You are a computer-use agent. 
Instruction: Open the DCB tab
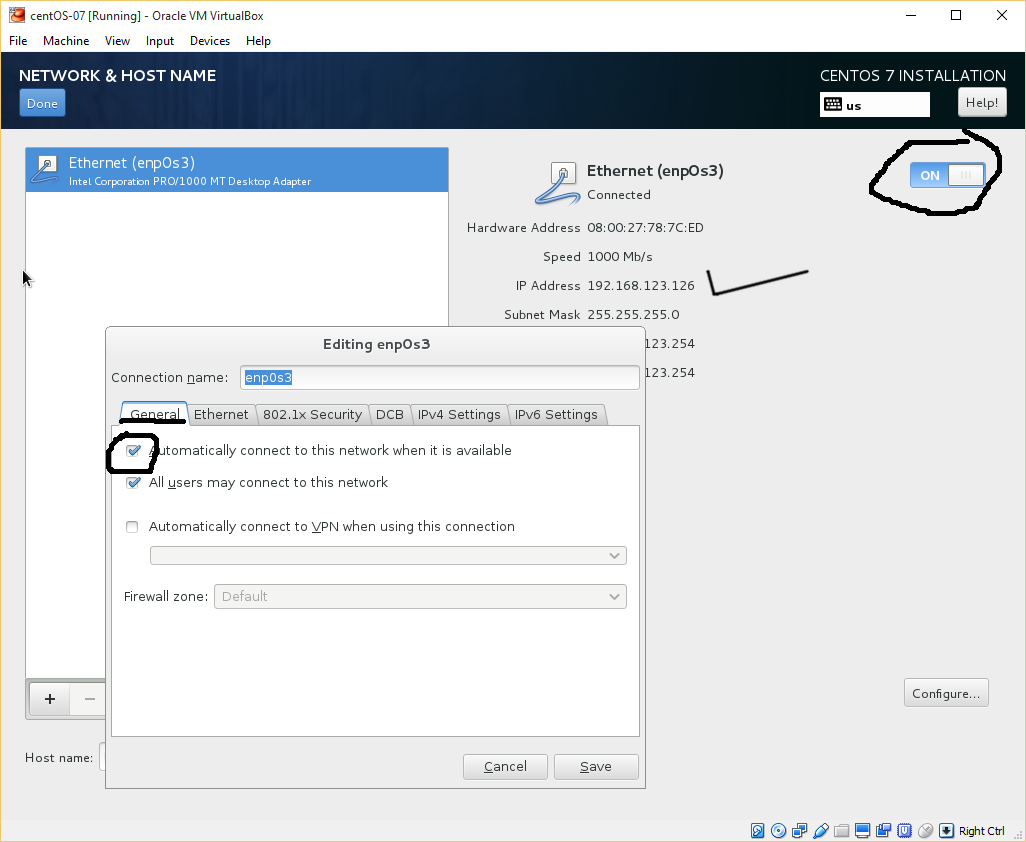(389, 414)
